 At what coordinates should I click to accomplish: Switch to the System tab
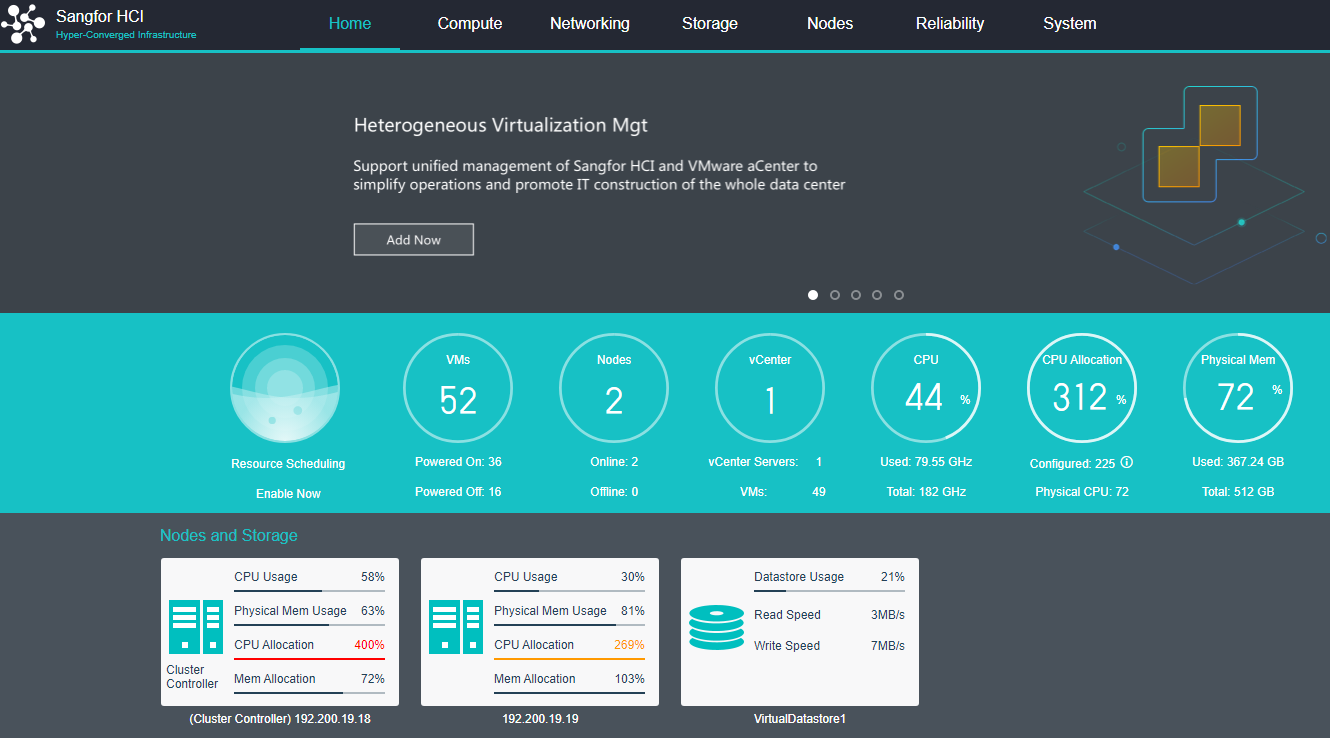(x=1070, y=24)
